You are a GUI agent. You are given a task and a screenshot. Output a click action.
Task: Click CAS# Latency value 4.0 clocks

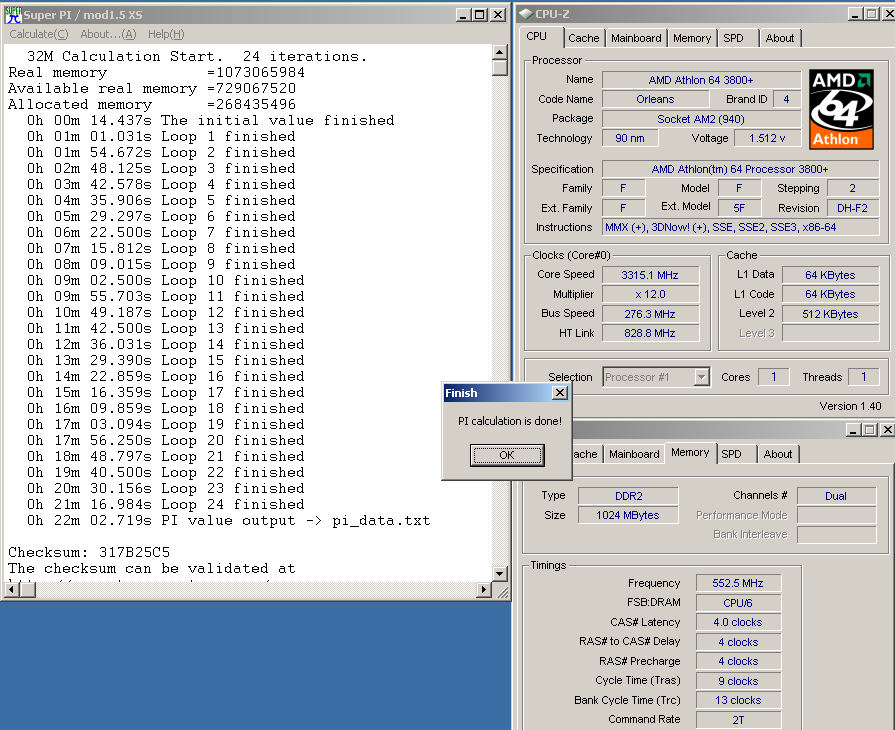click(x=738, y=622)
